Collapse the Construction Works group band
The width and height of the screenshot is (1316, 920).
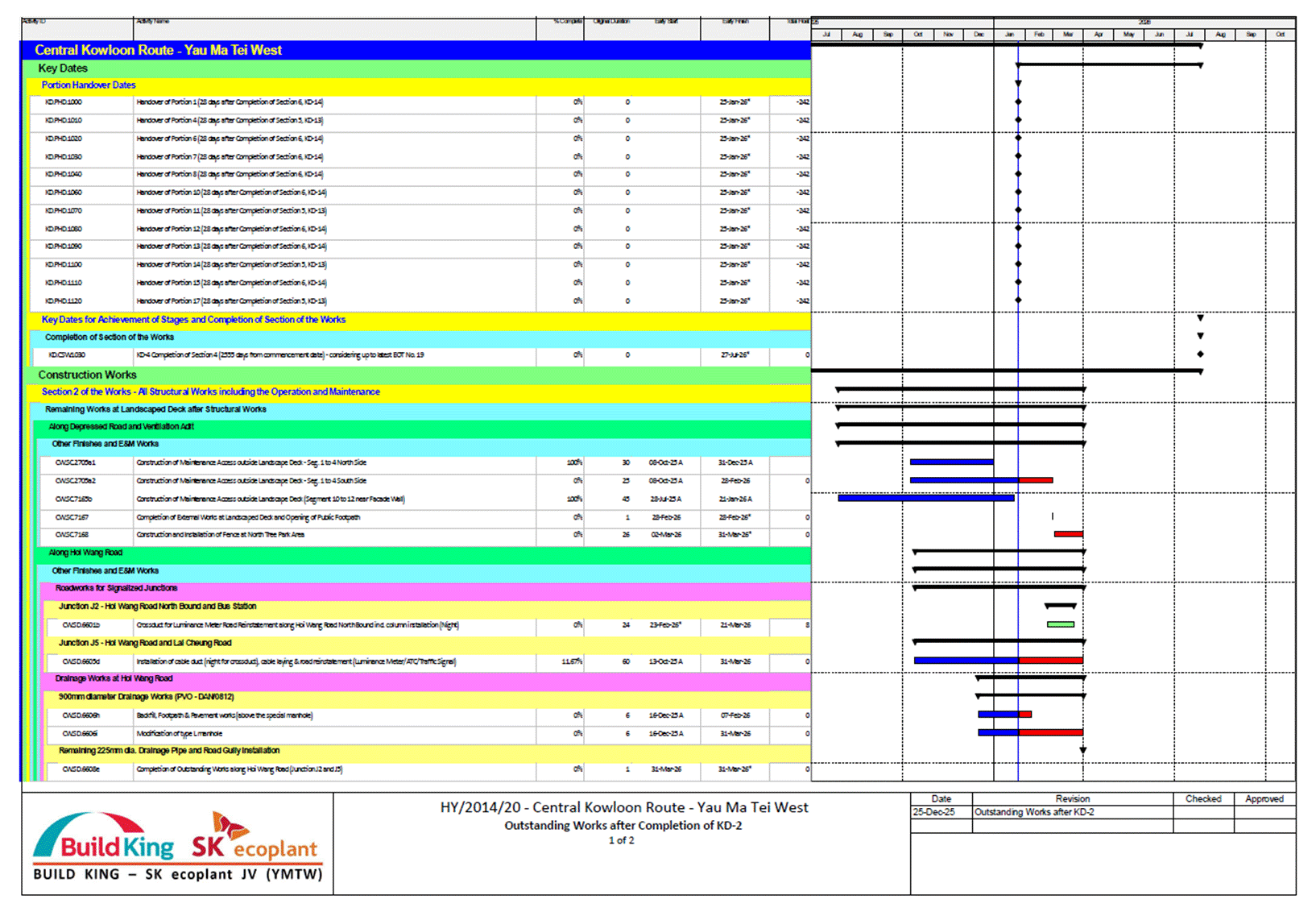click(x=87, y=375)
